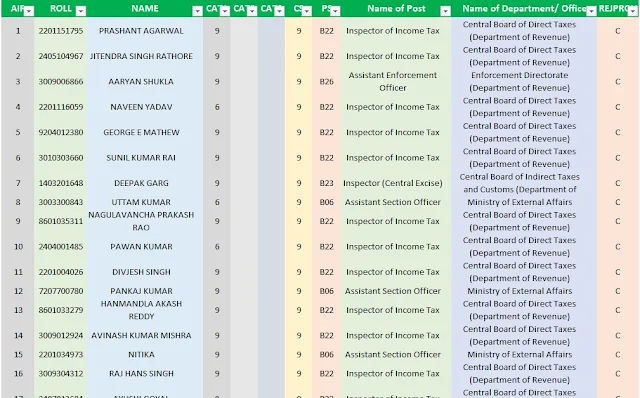Click roll number 2201034973
This screenshot has width=640, height=398.
(x=61, y=354)
